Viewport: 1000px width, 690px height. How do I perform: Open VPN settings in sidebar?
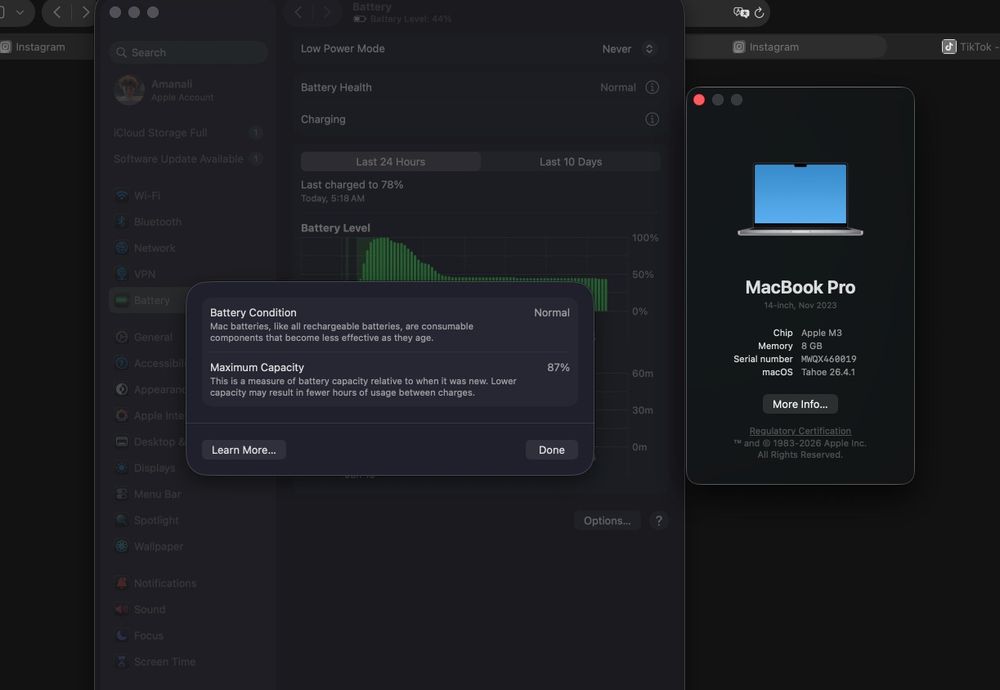(x=189, y=274)
